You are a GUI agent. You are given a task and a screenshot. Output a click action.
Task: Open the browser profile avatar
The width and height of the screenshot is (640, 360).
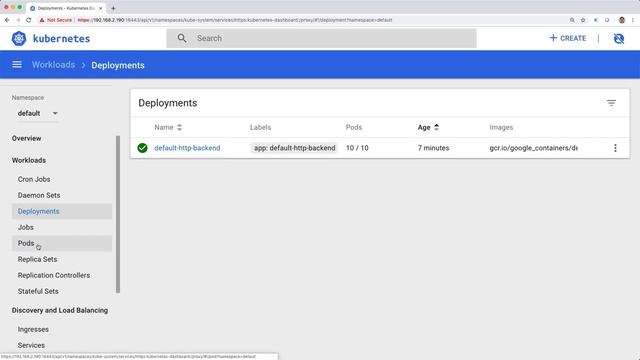click(x=622, y=20)
